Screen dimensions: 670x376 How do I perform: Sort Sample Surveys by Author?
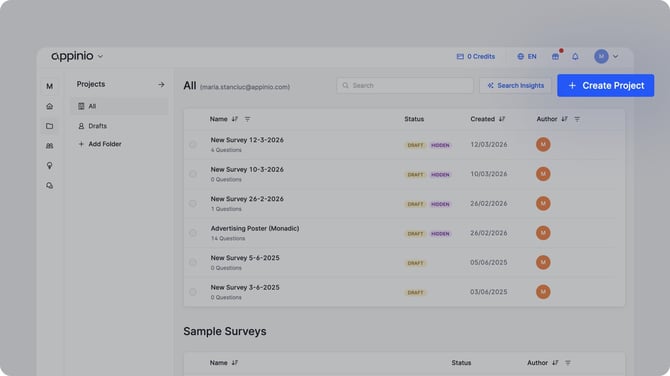(x=555, y=363)
